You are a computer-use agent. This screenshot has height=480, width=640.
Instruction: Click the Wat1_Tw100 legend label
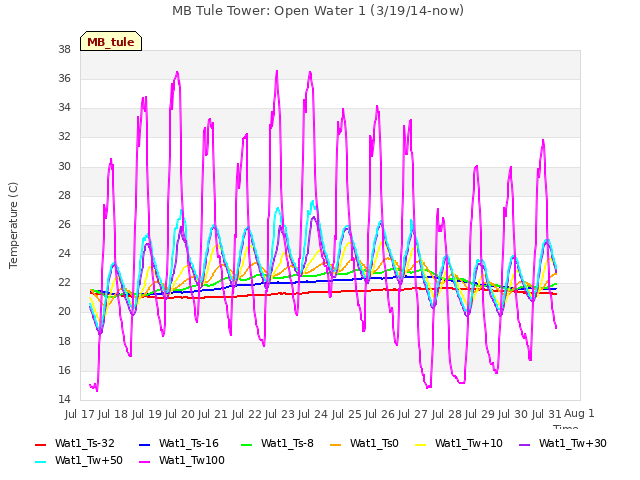point(192,460)
